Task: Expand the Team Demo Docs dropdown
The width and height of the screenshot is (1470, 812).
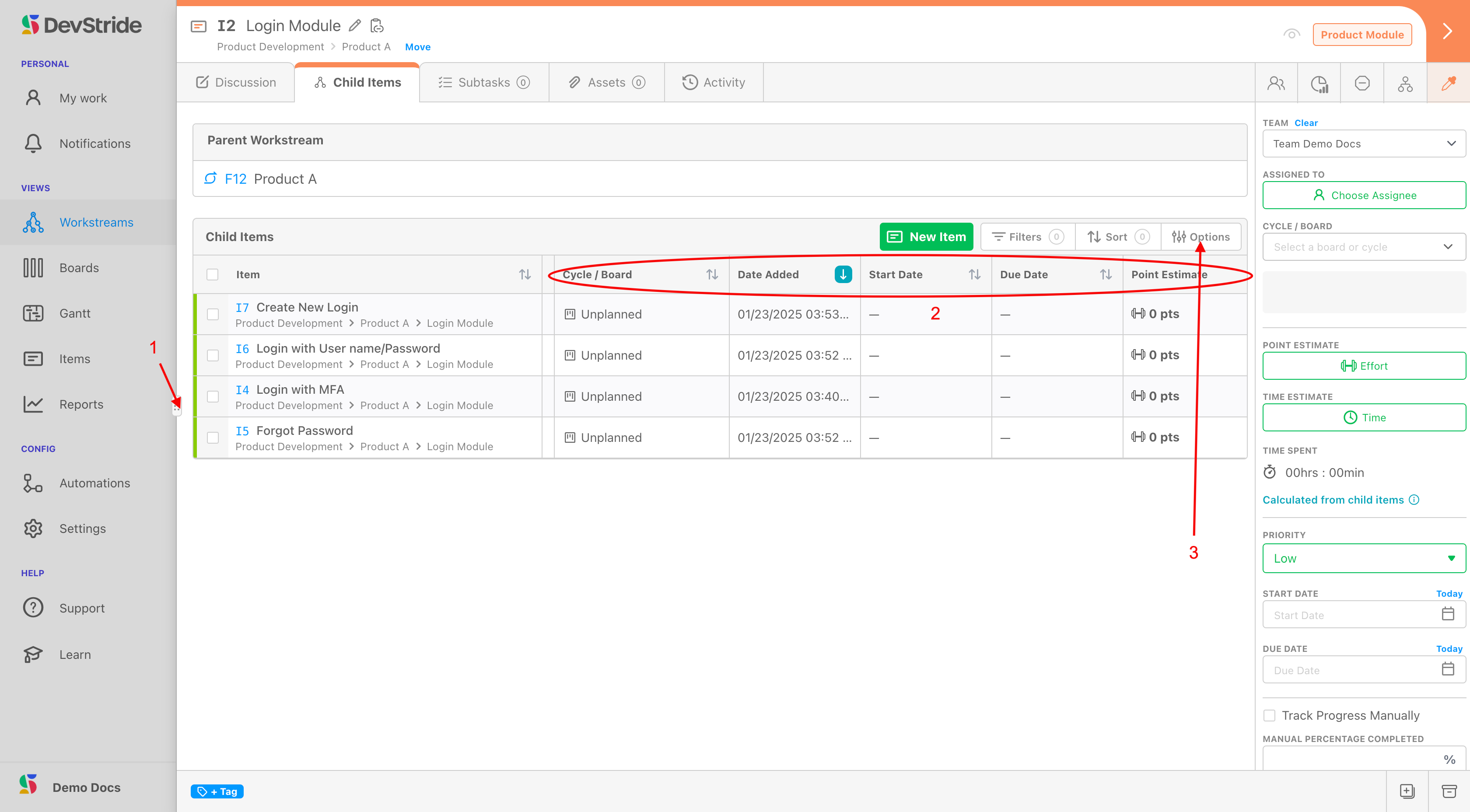Action: coord(1363,144)
